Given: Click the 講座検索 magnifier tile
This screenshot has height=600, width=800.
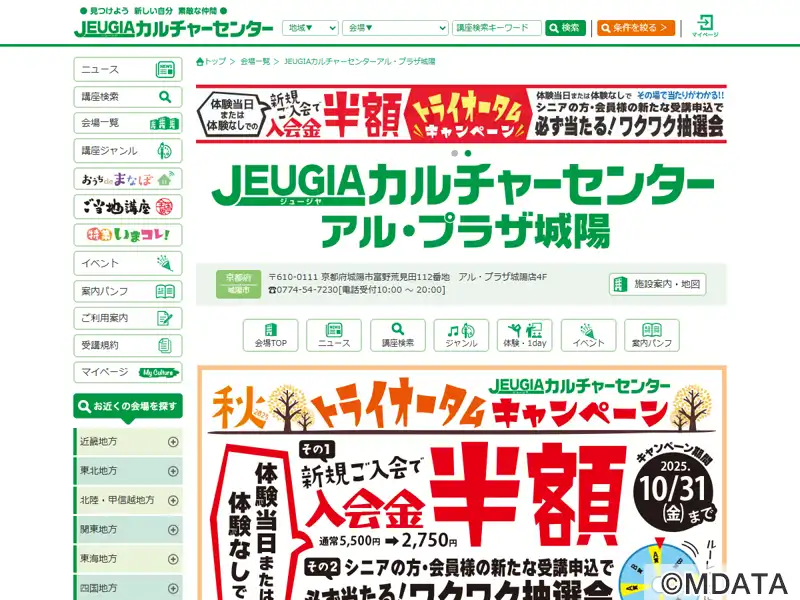Looking at the screenshot, I should (397, 335).
